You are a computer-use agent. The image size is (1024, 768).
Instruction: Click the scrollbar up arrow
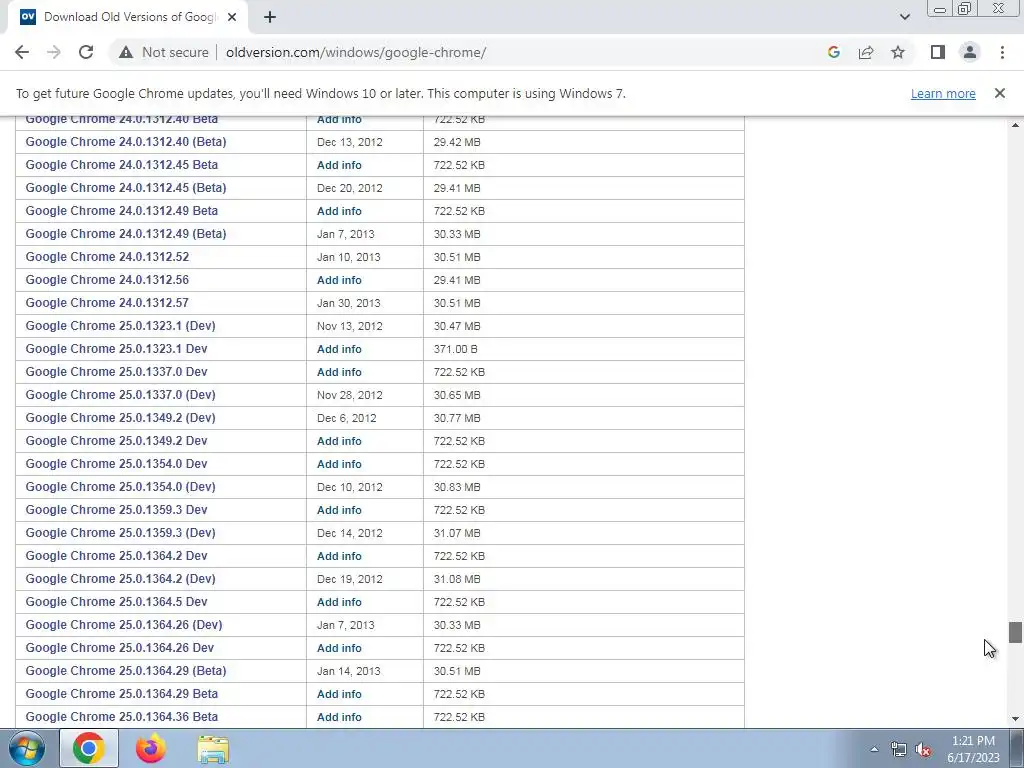(x=1015, y=125)
